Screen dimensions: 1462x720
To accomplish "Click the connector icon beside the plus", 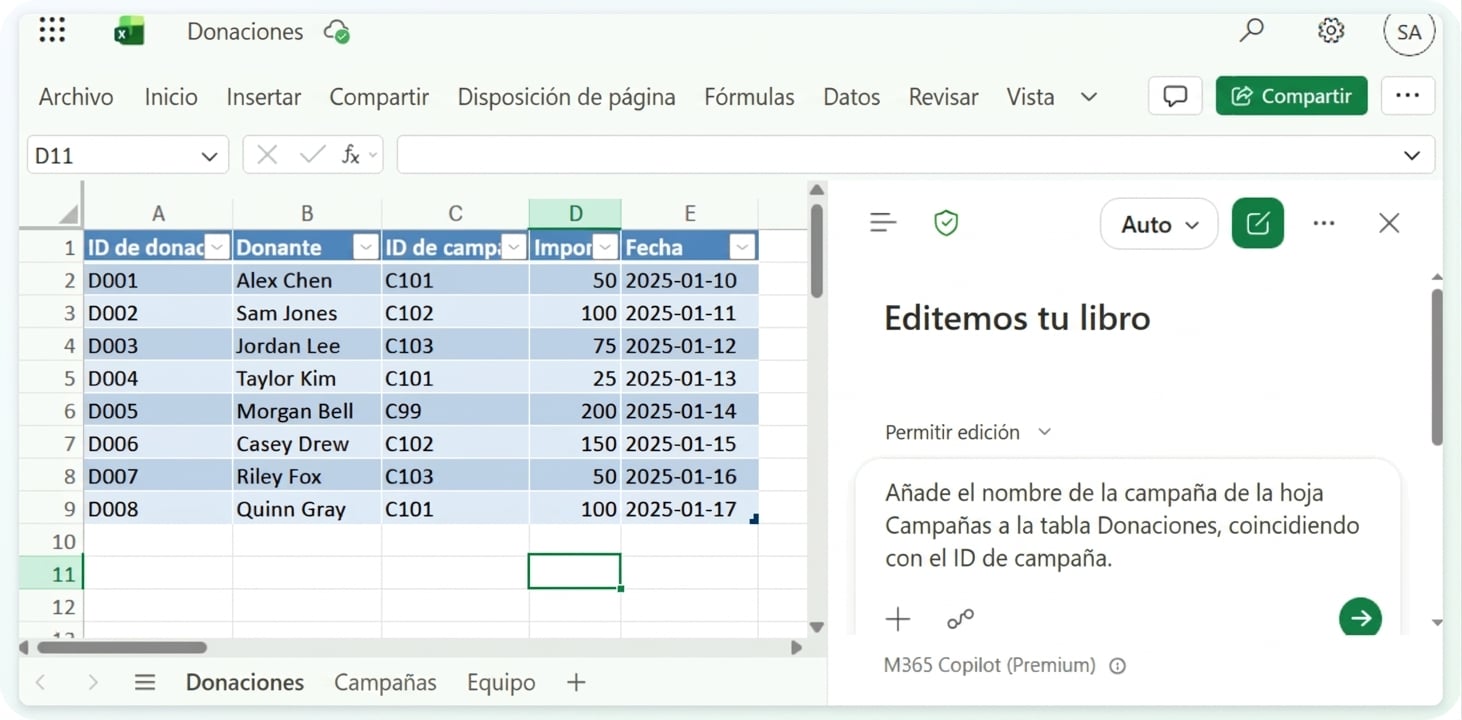I will point(960,619).
